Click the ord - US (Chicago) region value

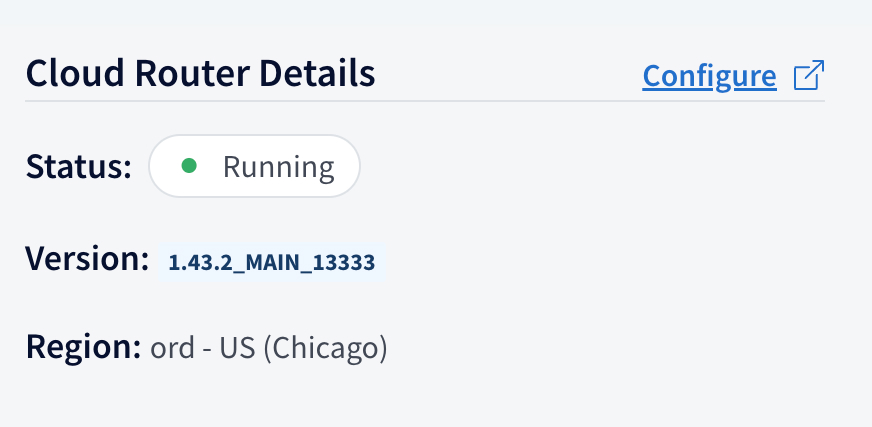pyautogui.click(x=269, y=348)
